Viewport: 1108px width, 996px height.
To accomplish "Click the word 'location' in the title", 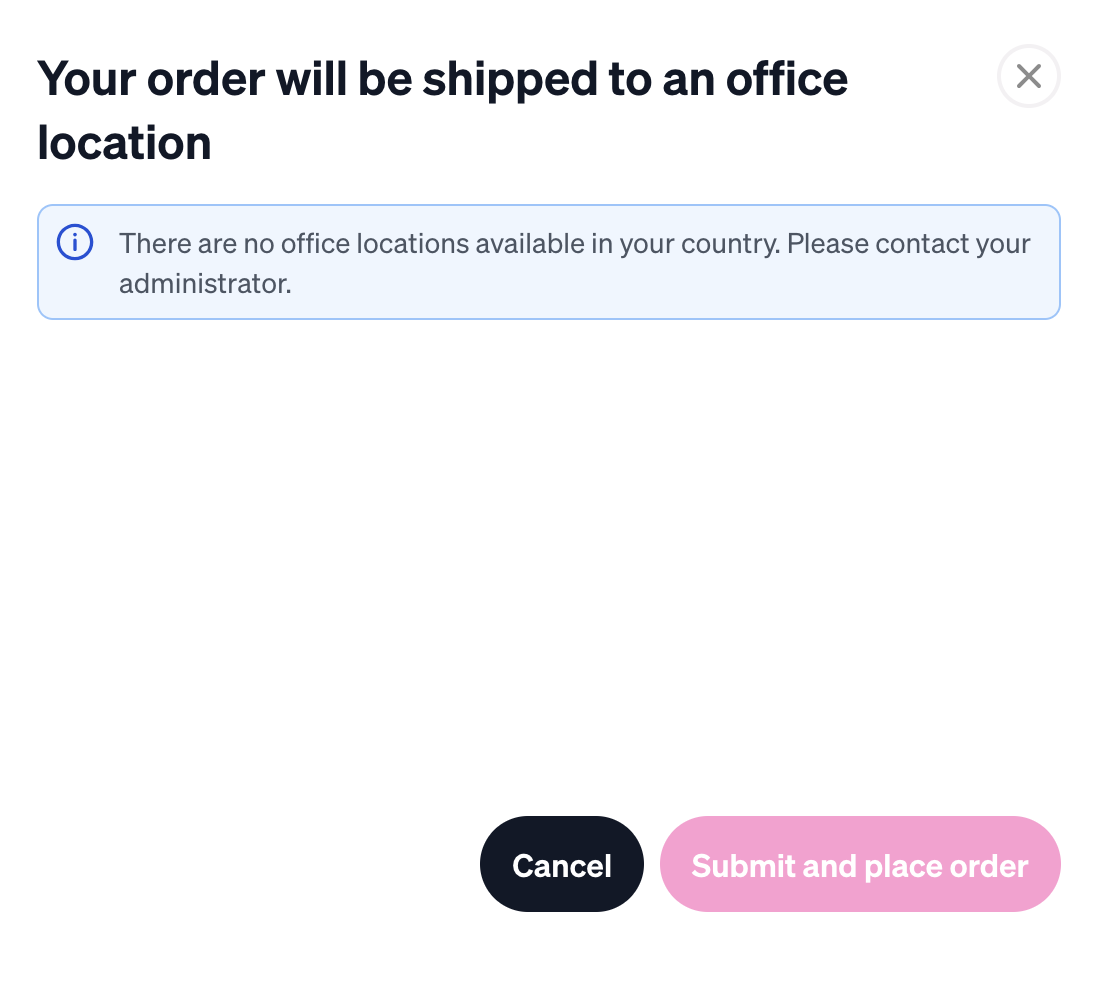I will [x=124, y=143].
